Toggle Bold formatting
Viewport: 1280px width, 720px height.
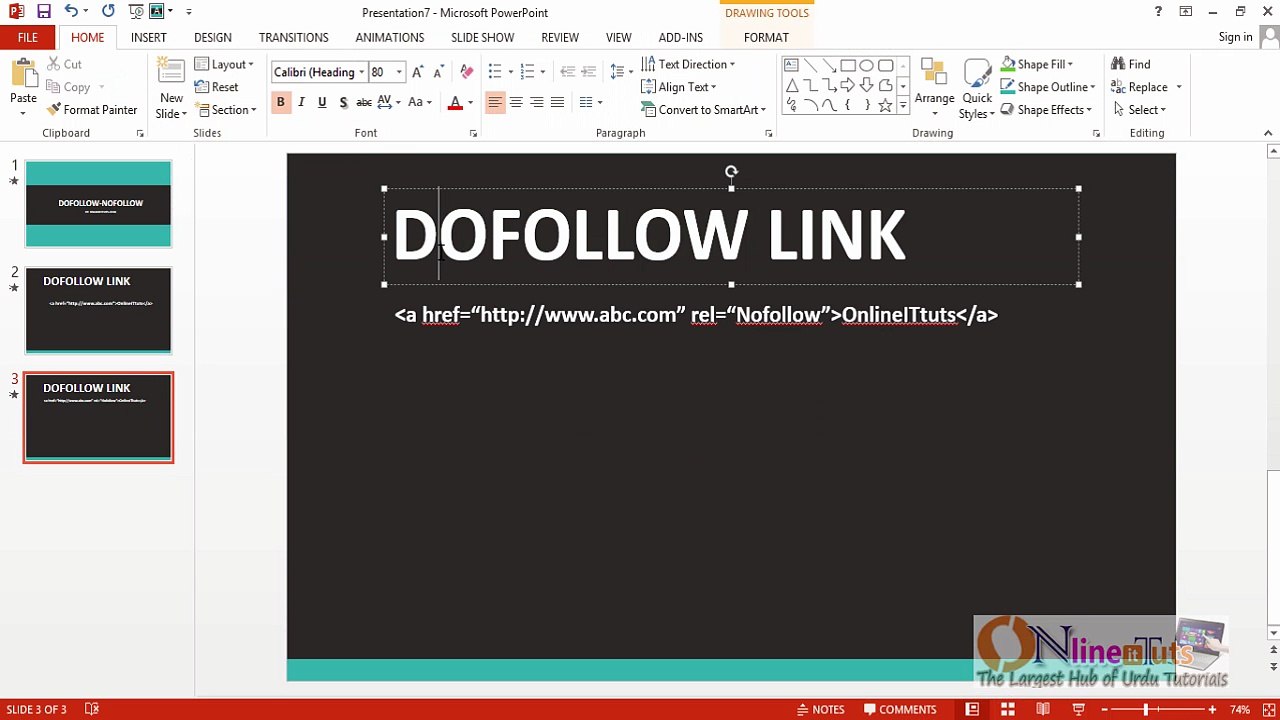tap(280, 102)
